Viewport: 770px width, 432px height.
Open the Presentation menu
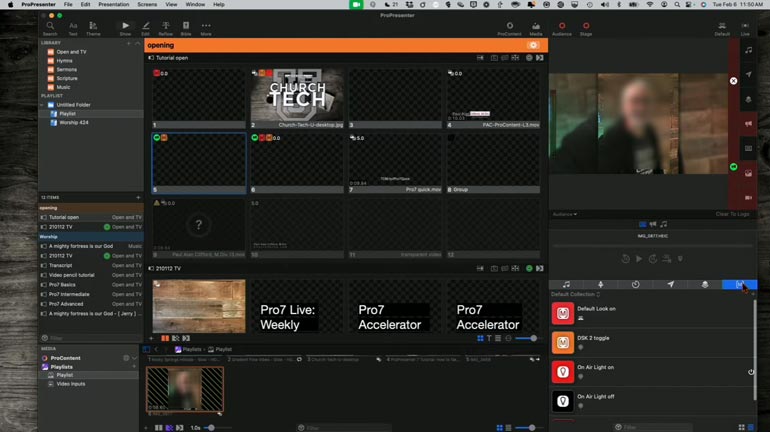tap(113, 4)
